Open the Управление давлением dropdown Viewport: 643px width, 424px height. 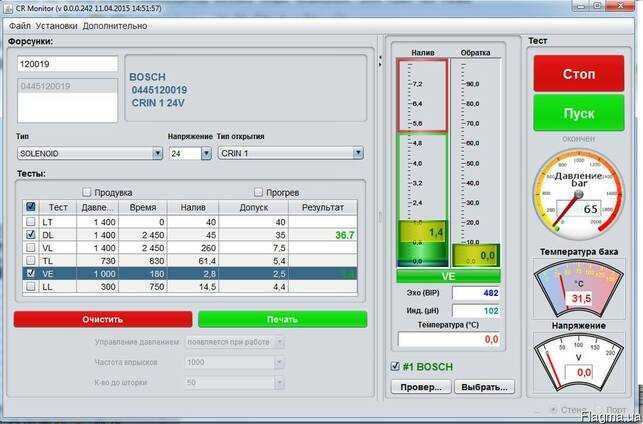click(235, 342)
